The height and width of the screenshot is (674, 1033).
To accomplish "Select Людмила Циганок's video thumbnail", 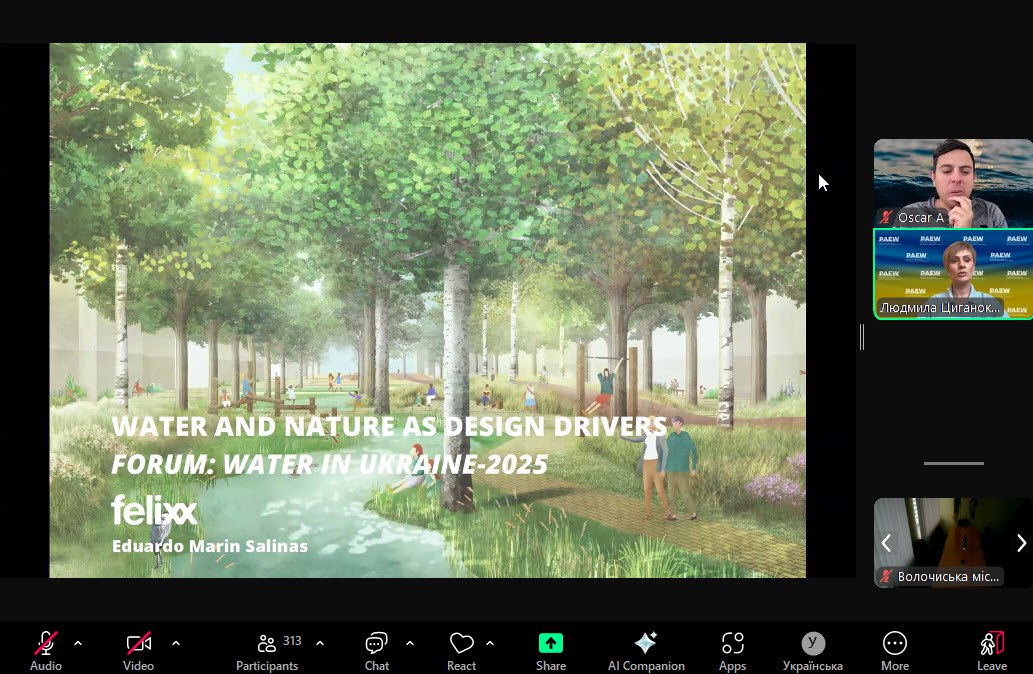I will click(952, 273).
